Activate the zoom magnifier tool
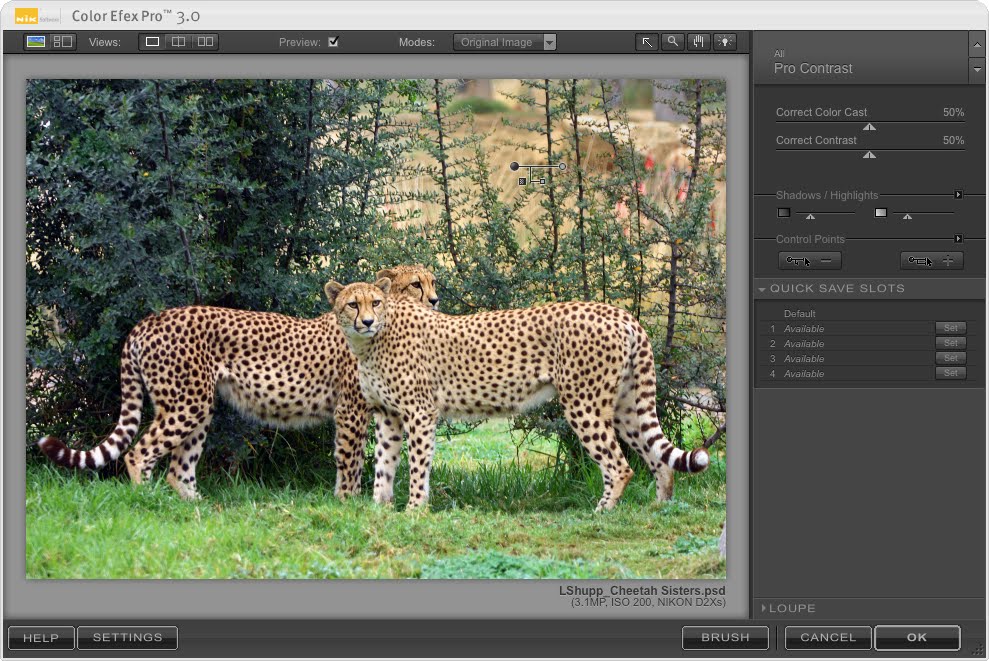The width and height of the screenshot is (989, 661). click(x=671, y=42)
